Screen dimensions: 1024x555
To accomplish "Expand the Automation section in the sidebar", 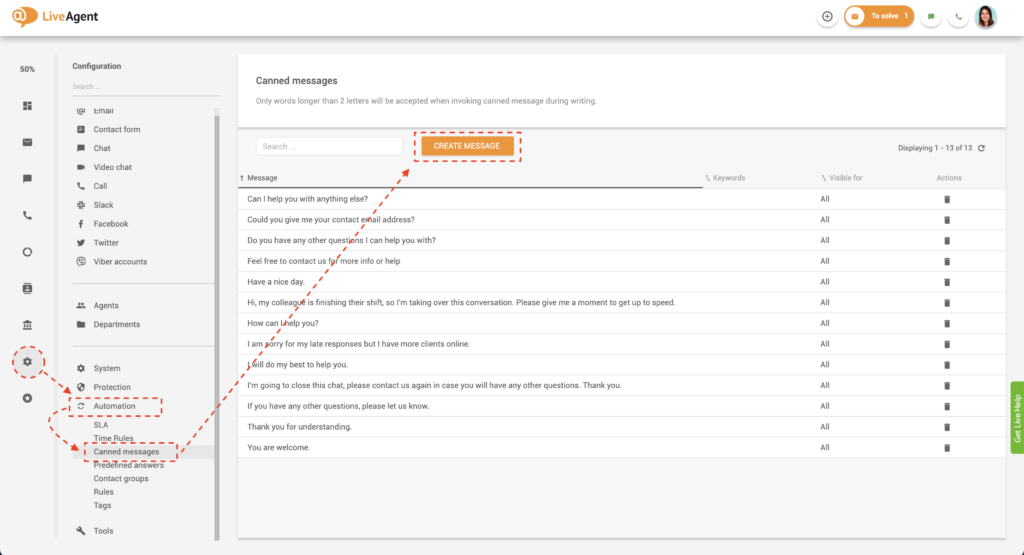I will point(114,406).
